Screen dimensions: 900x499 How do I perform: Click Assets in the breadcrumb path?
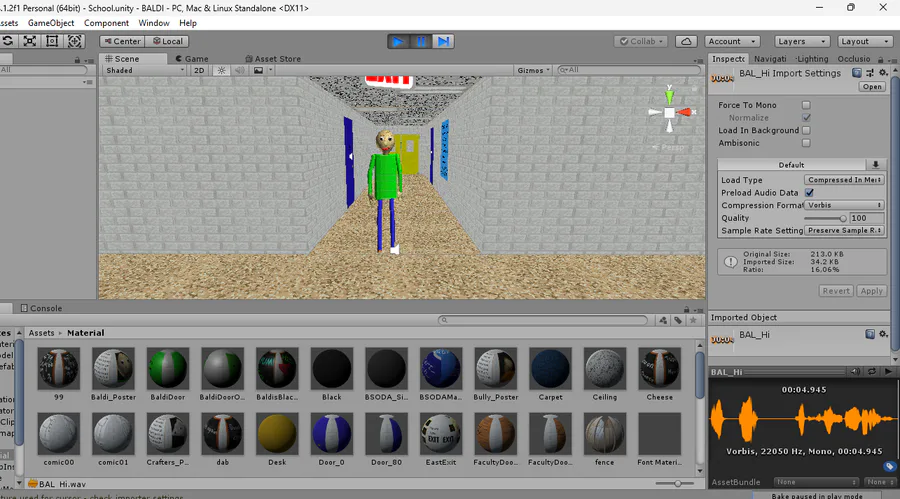tap(41, 333)
